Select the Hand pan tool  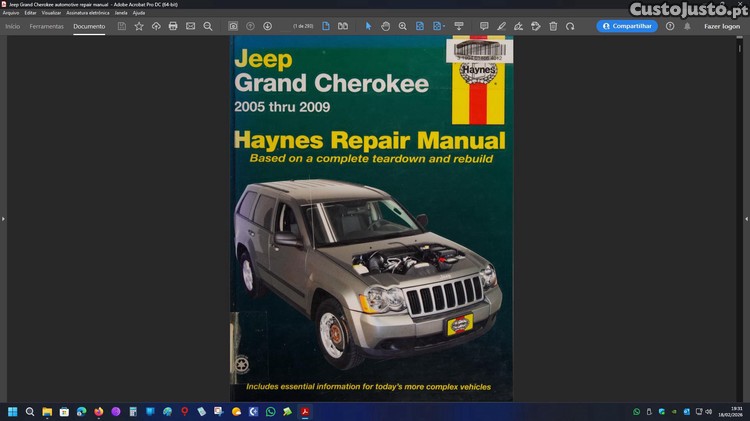385,26
